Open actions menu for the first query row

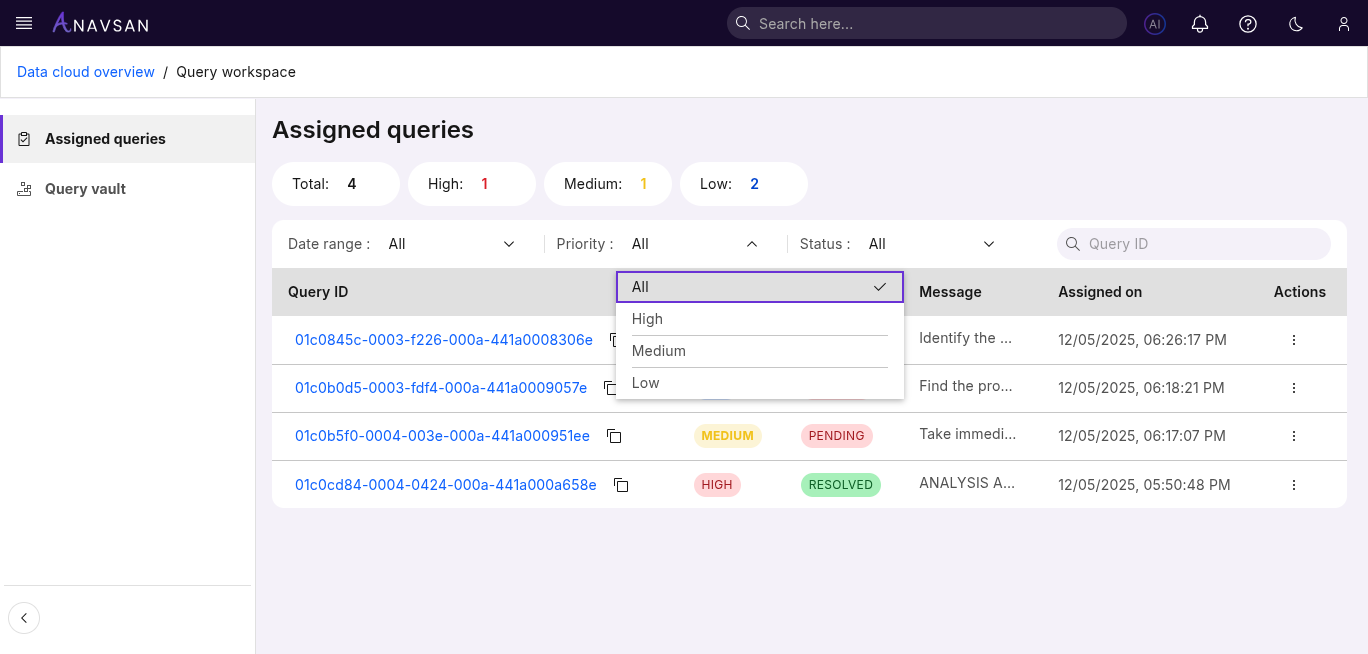pos(1294,340)
